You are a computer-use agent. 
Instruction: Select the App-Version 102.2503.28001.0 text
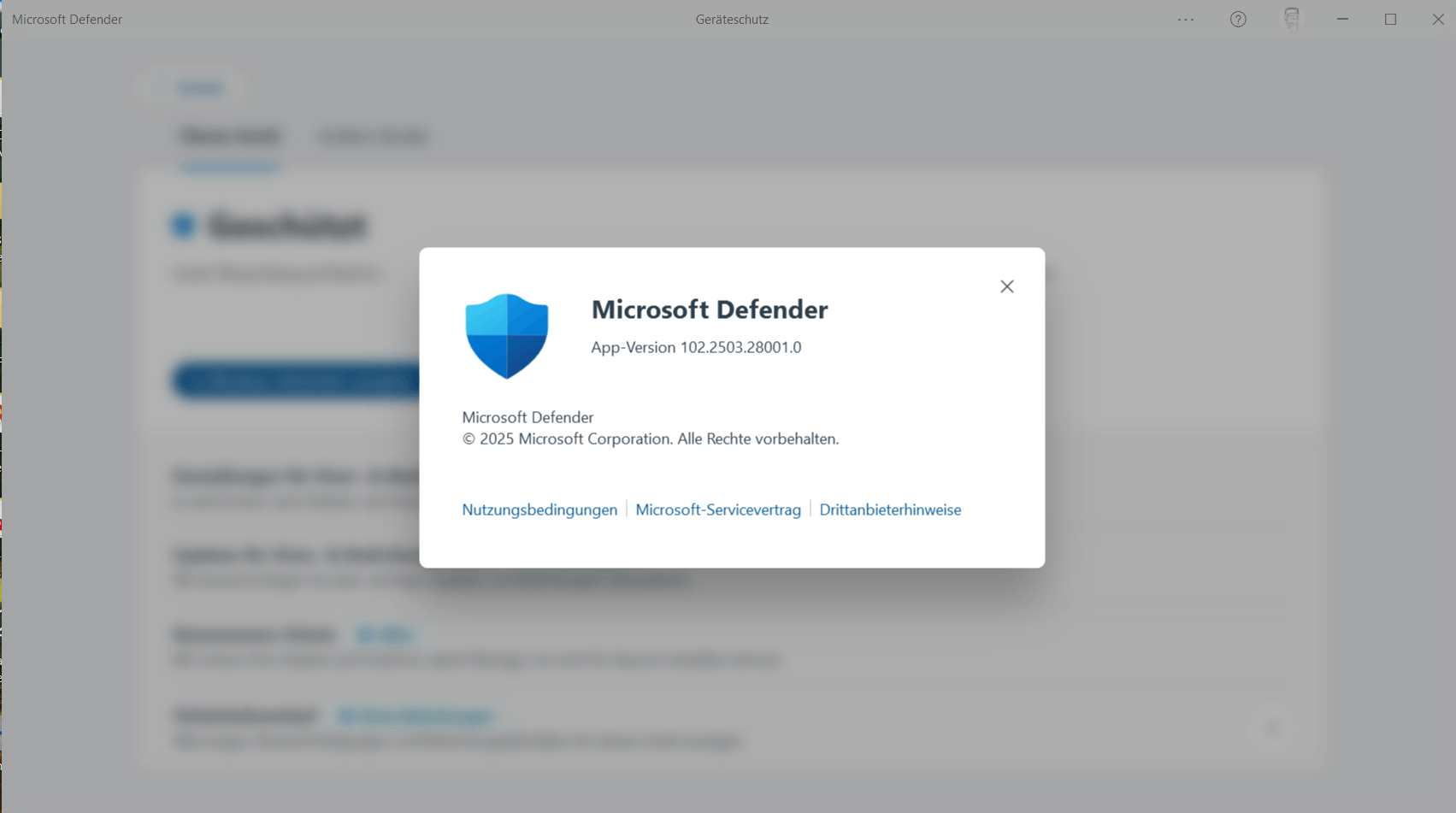[696, 347]
